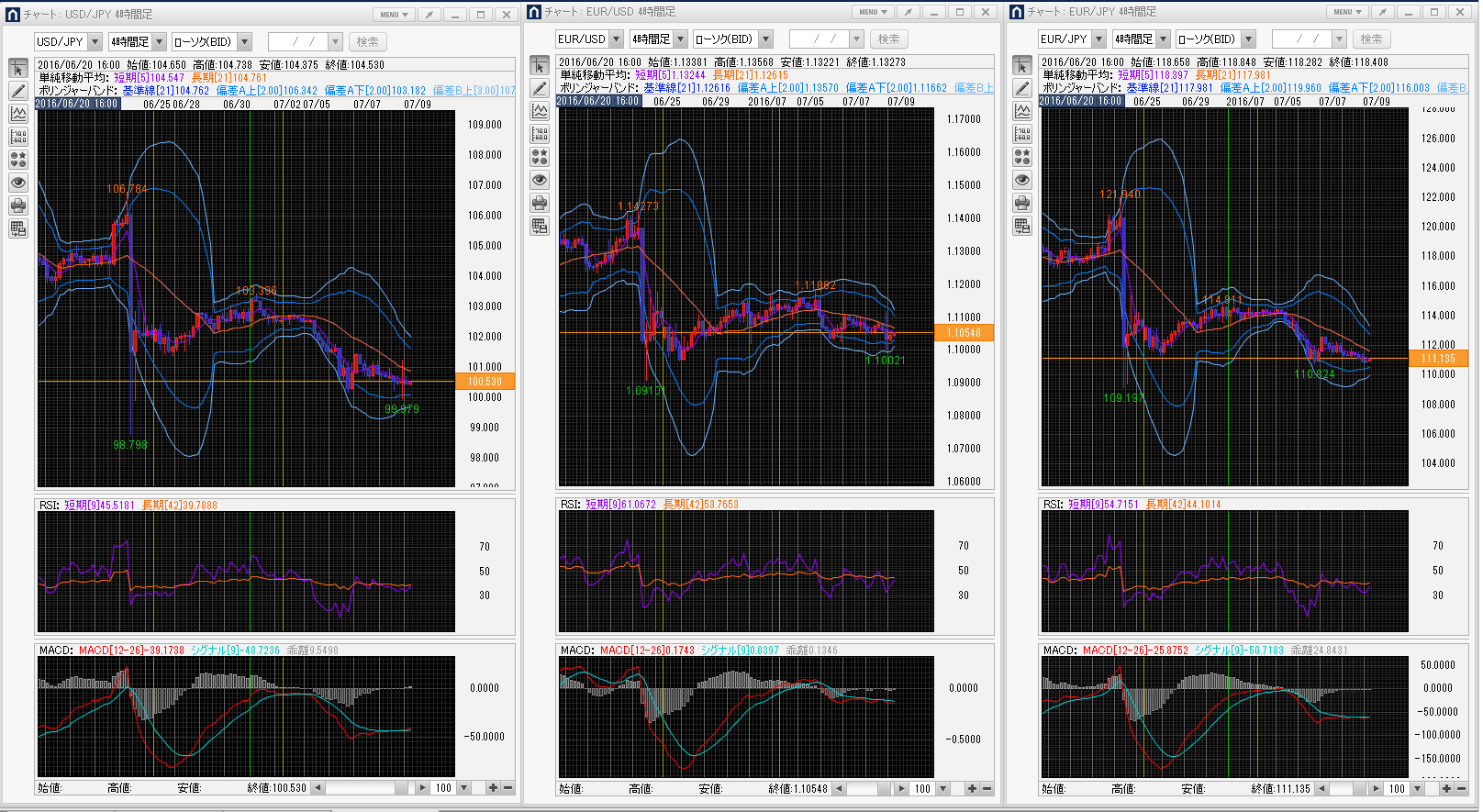Select the cursor tool in USD/JPY chart
The image size is (1483, 812).
click(x=18, y=69)
